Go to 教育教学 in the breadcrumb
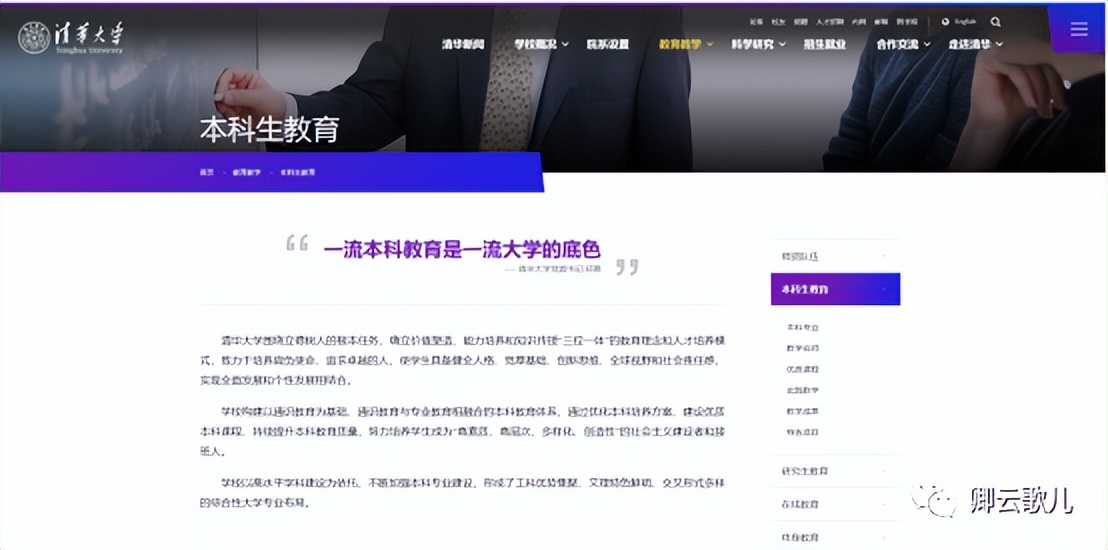 [x=247, y=172]
